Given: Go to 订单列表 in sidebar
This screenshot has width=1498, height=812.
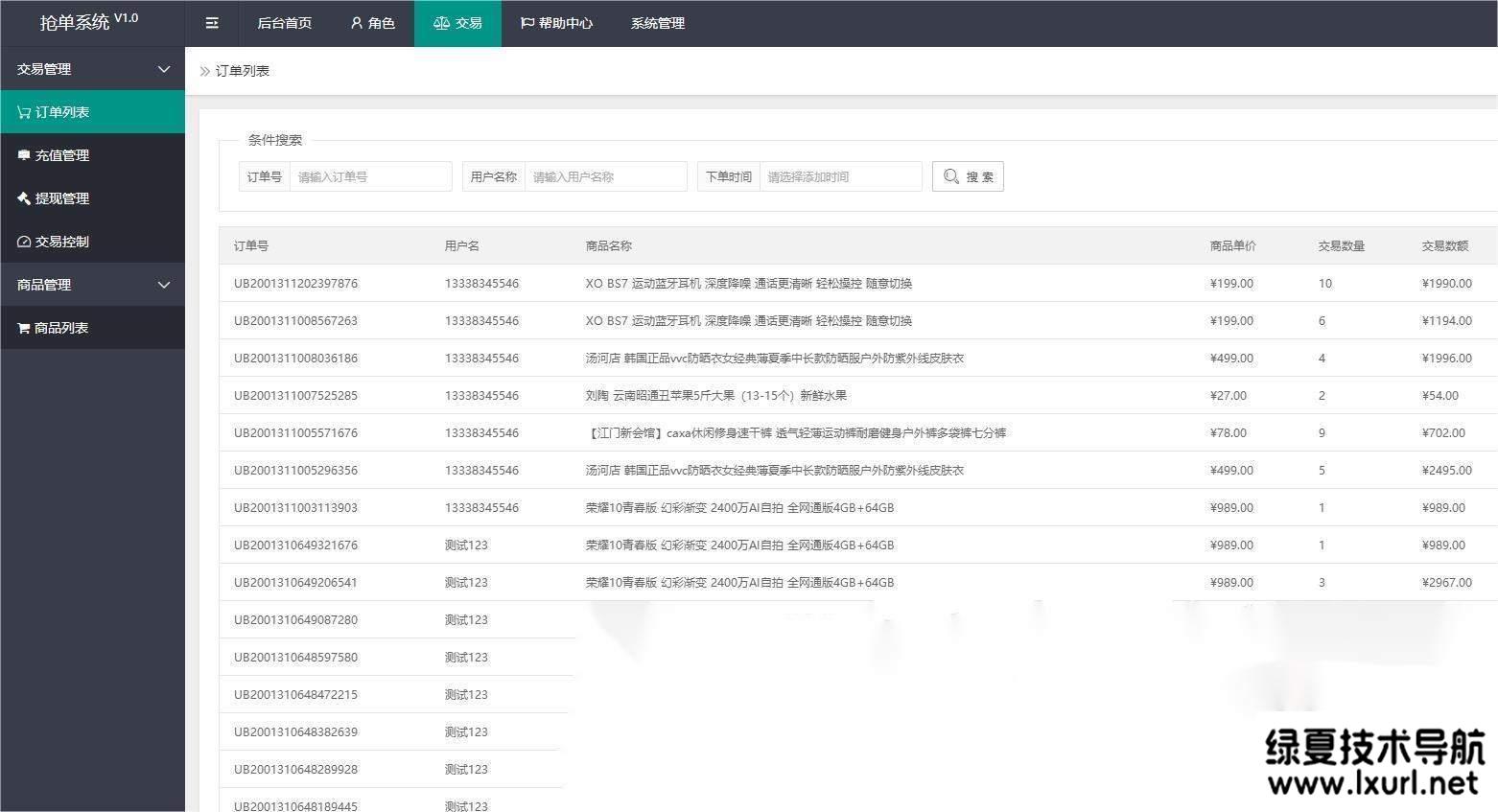Looking at the screenshot, I should pos(92,112).
